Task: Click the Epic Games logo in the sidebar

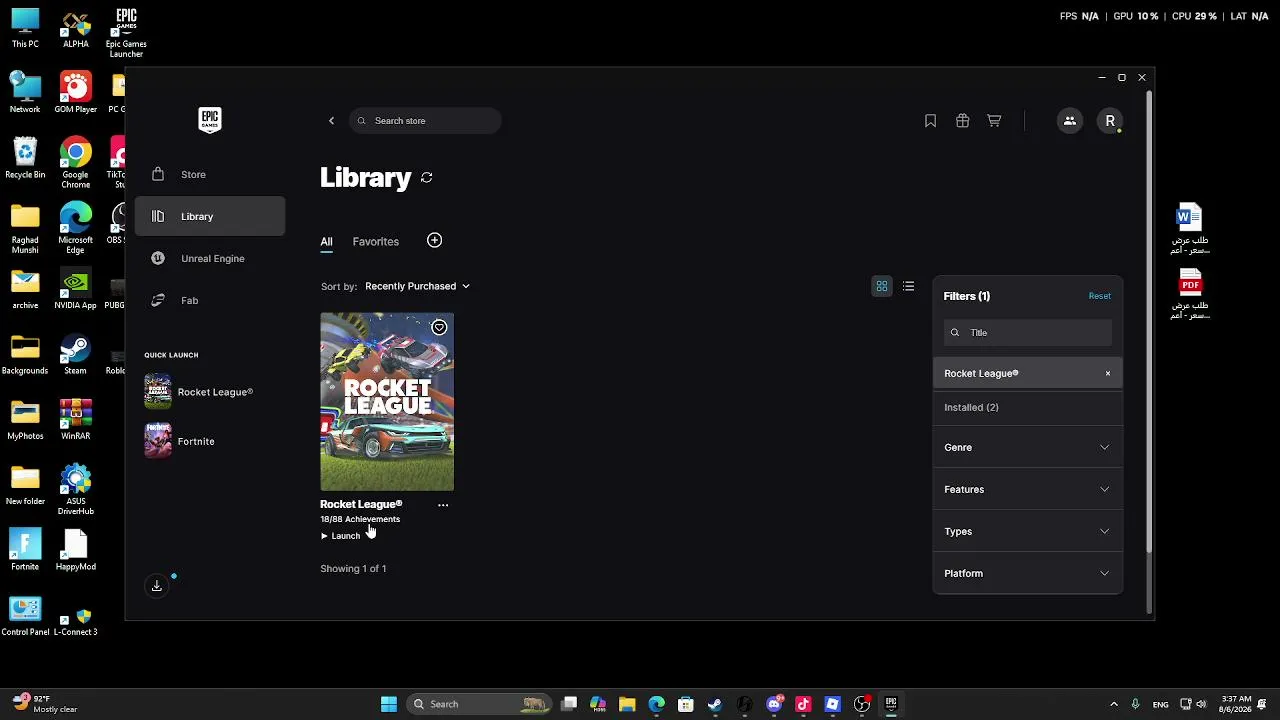Action: coord(209,120)
